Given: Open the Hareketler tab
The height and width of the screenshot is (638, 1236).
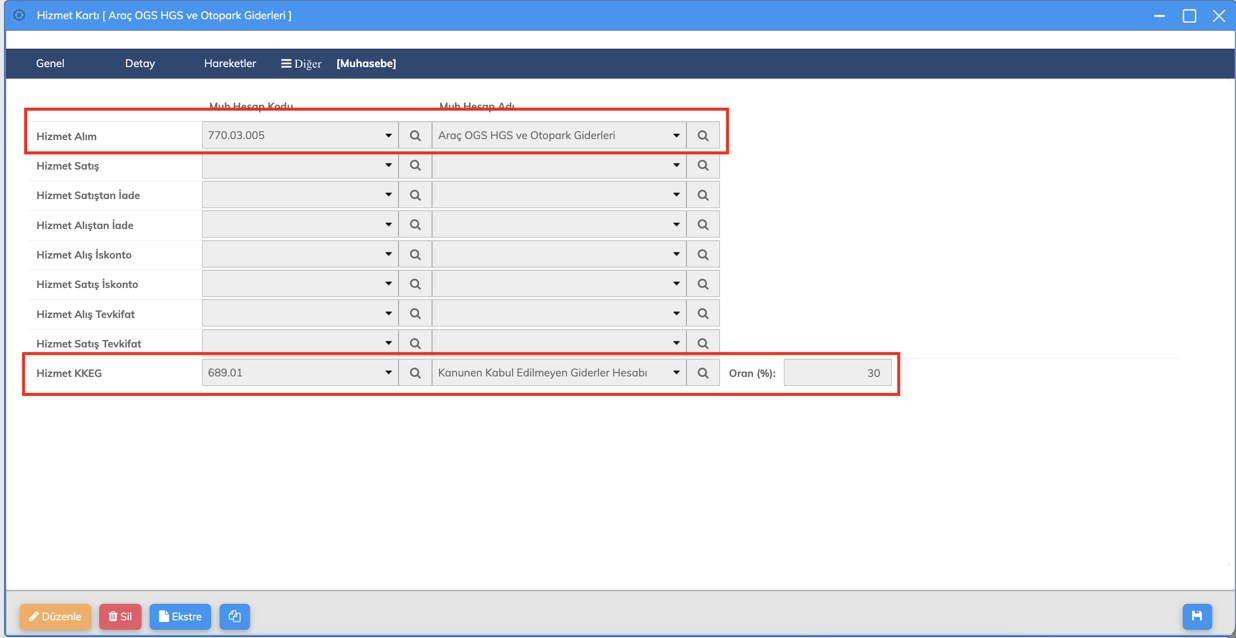Looking at the screenshot, I should (x=230, y=63).
